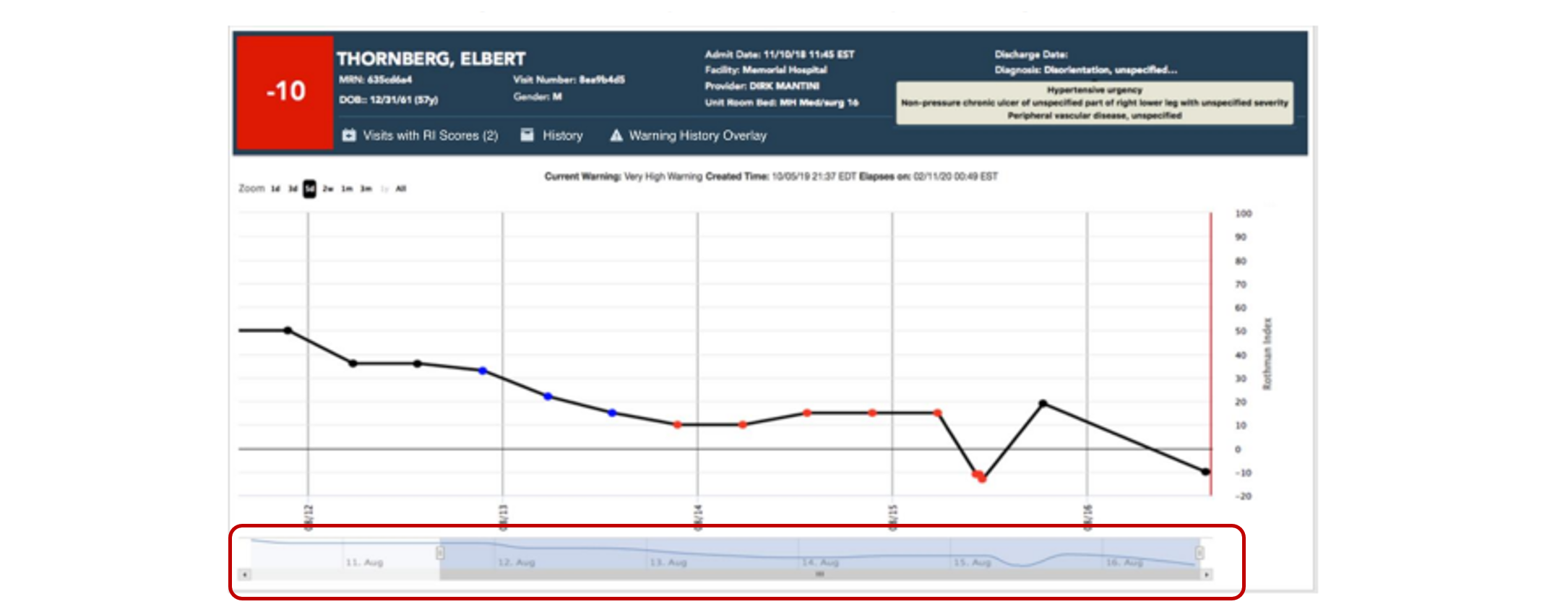1568x612 pixels.
Task: Set chart zoom to 2w
Action: click(328, 189)
